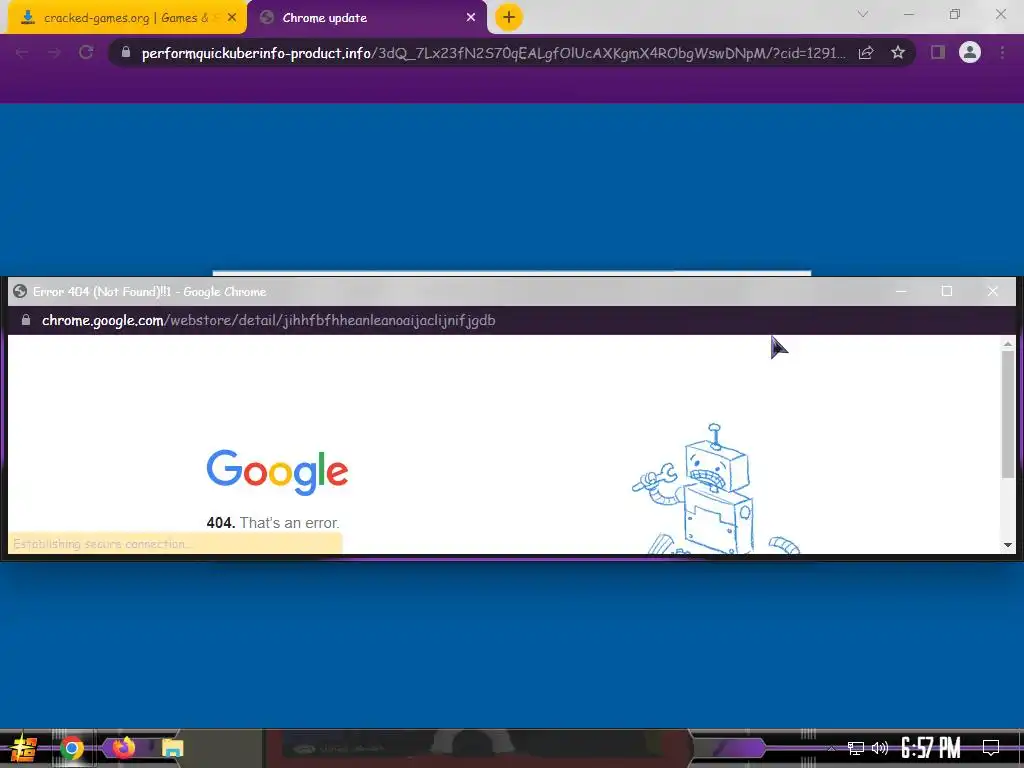This screenshot has height=768, width=1024.
Task: Open File Explorer from the taskbar
Action: click(x=172, y=748)
